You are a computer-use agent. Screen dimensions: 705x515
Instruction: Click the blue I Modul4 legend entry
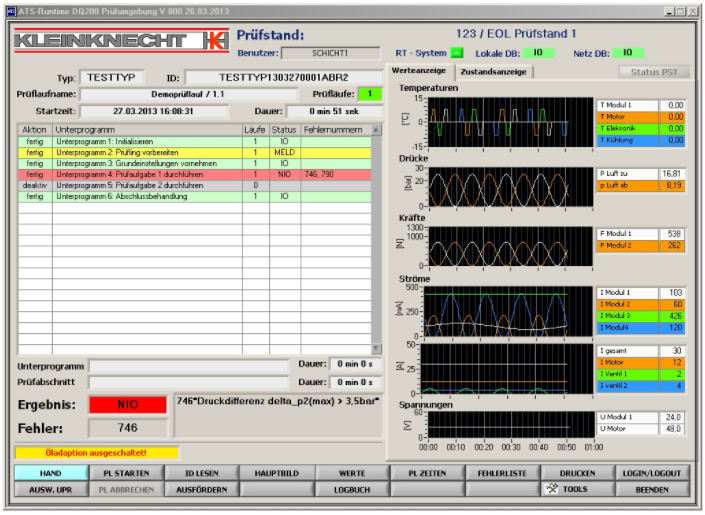(641, 327)
